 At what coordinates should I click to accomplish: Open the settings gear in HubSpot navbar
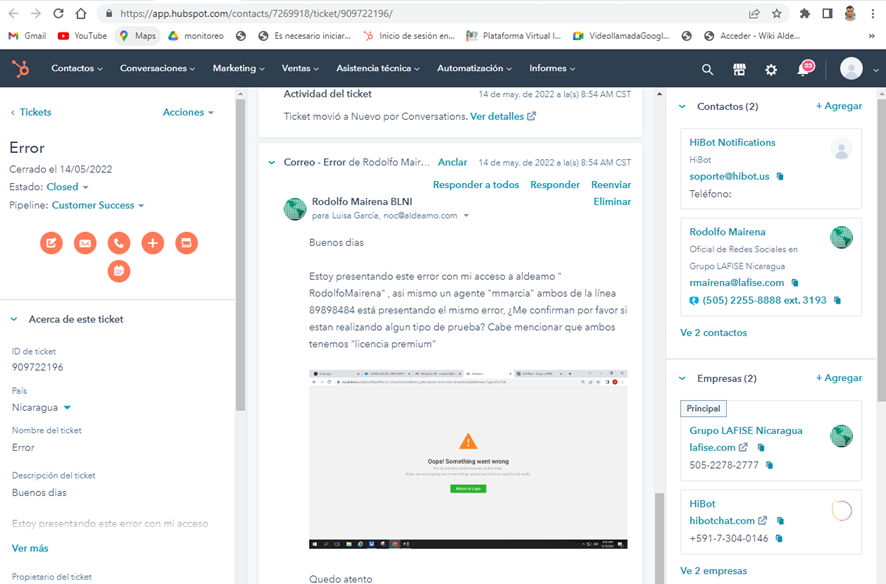(771, 69)
